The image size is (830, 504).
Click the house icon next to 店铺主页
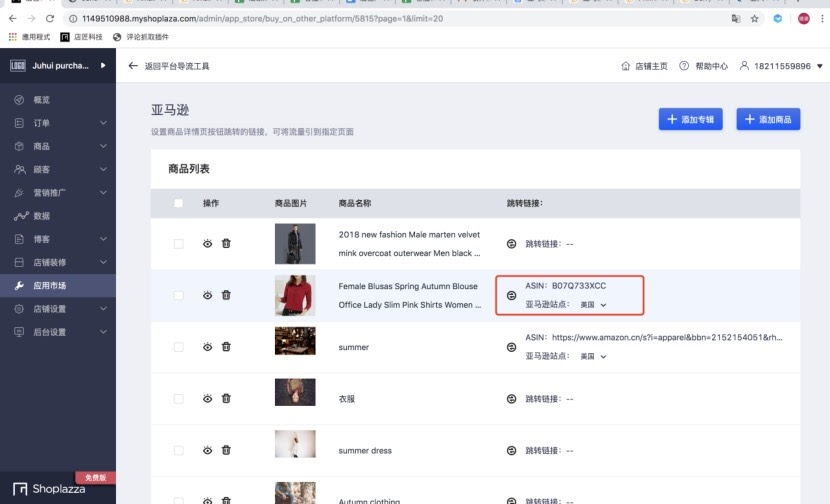point(626,66)
